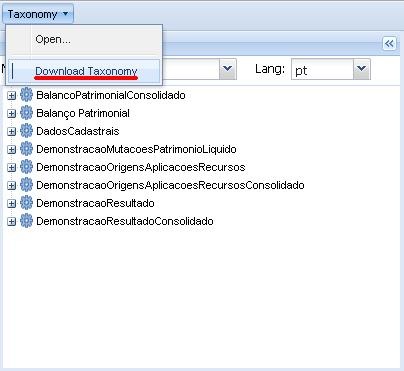Select the DemonstracaoResultadoConsolidado tree label
Viewport: 404px width, 371px height.
pyautogui.click(x=125, y=221)
